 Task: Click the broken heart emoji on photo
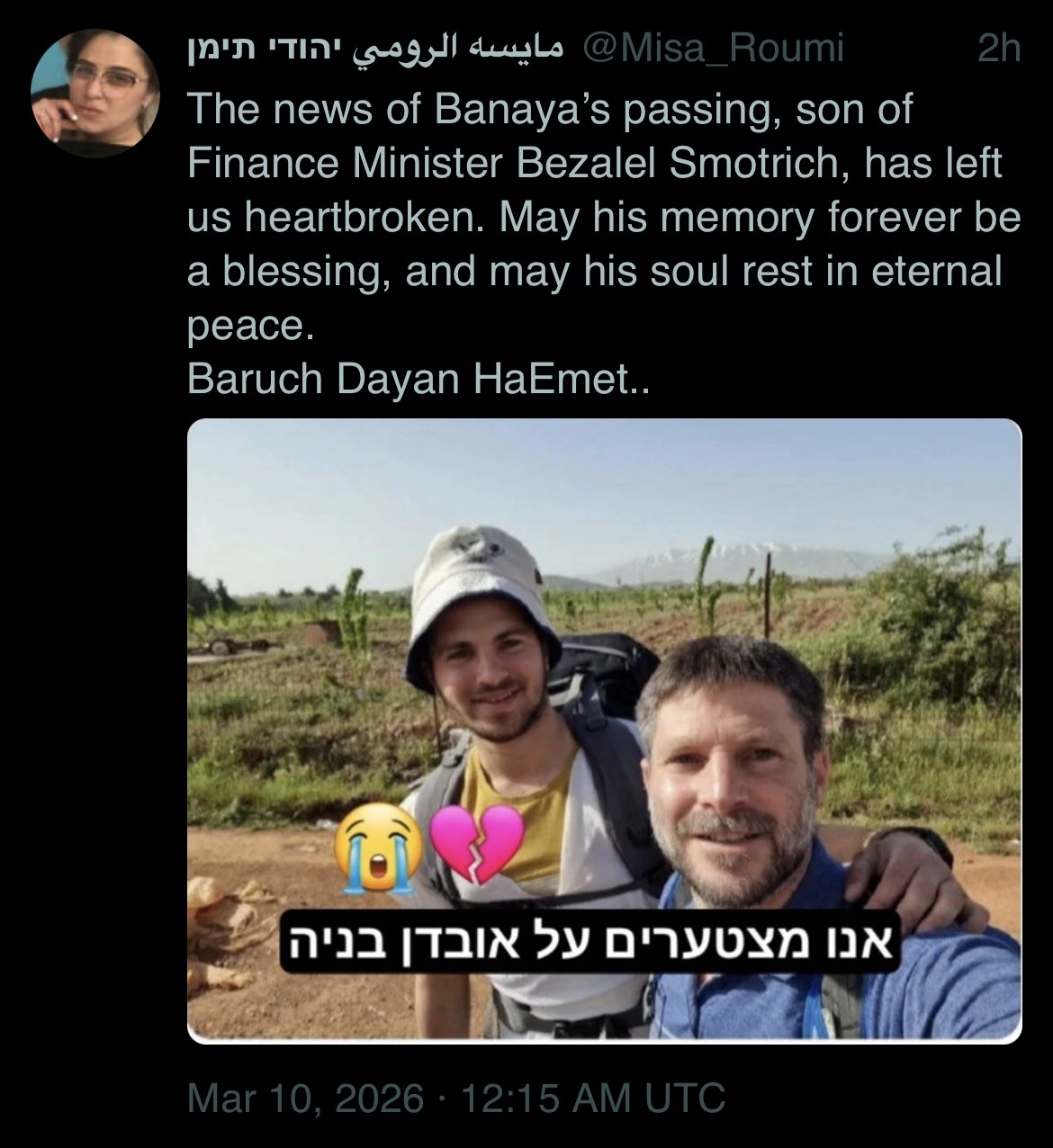pos(478,844)
